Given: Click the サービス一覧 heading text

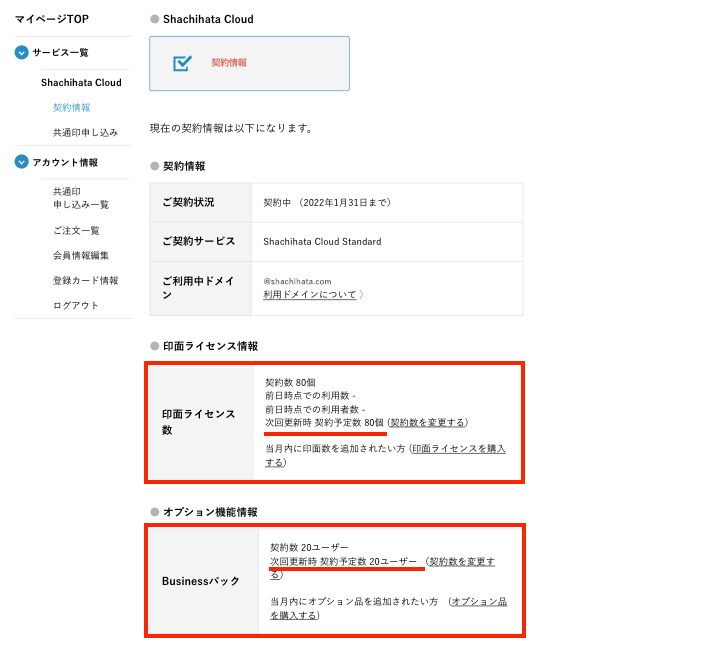Looking at the screenshot, I should tap(60, 53).
